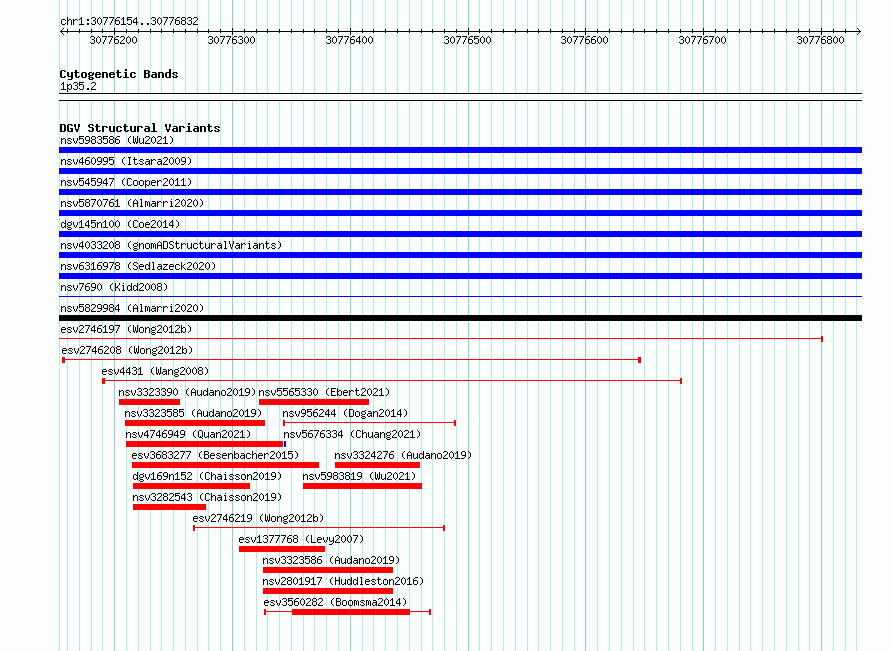
Task: Click the thick red bar under esv3560282
Action: coord(351,612)
